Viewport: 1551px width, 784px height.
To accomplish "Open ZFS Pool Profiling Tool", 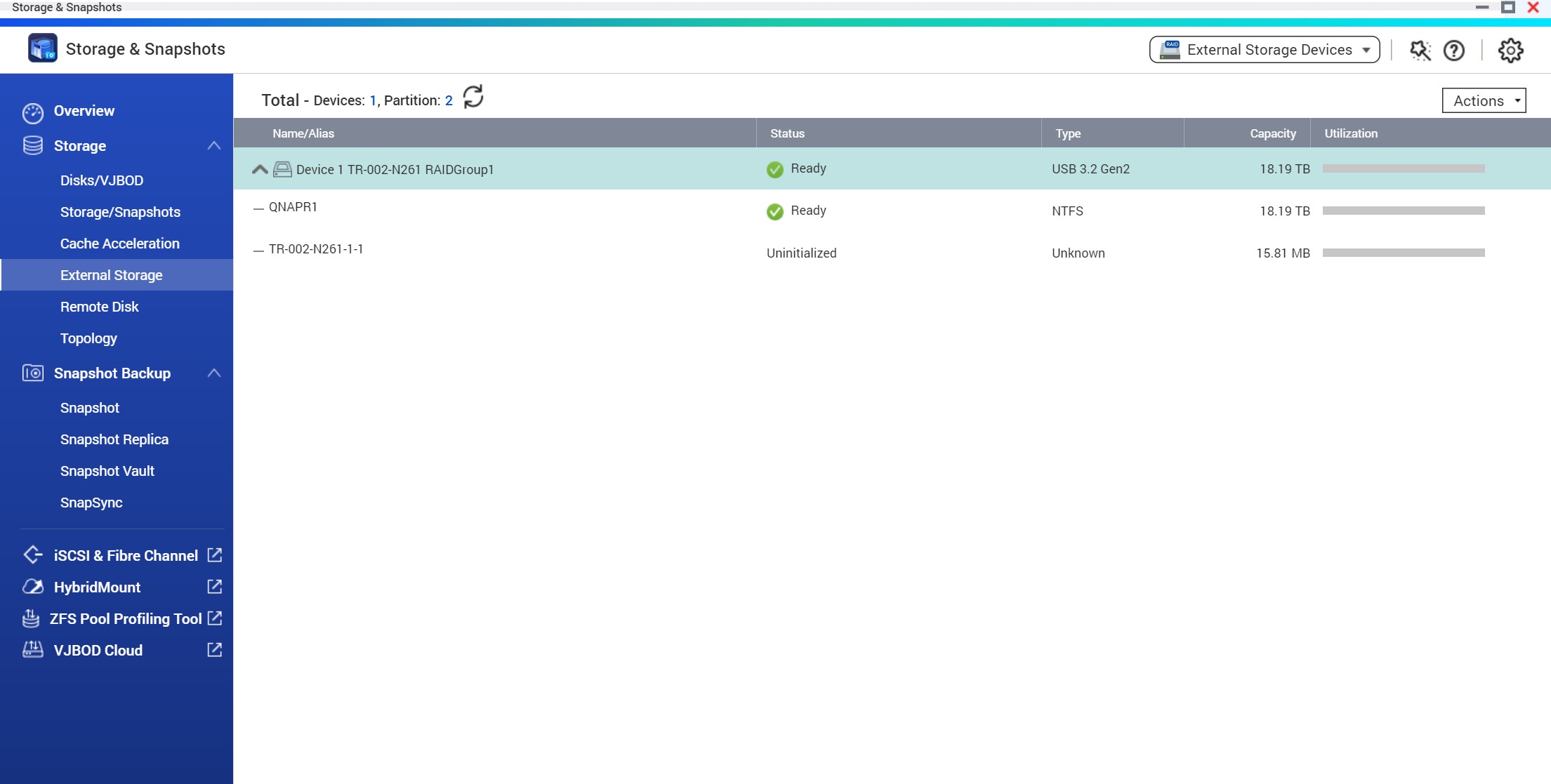I will pos(126,618).
